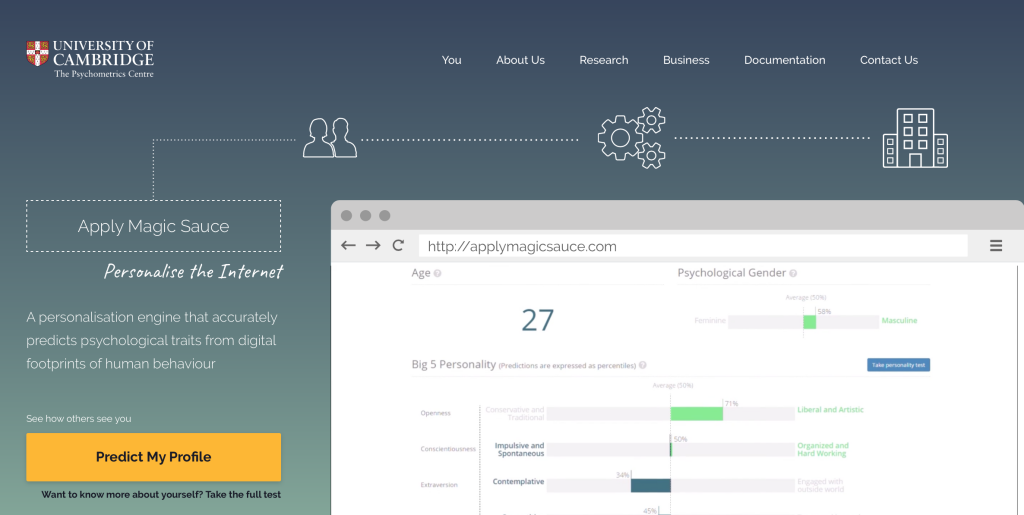Click the Take personality test button
The image size is (1024, 515).
(x=899, y=365)
